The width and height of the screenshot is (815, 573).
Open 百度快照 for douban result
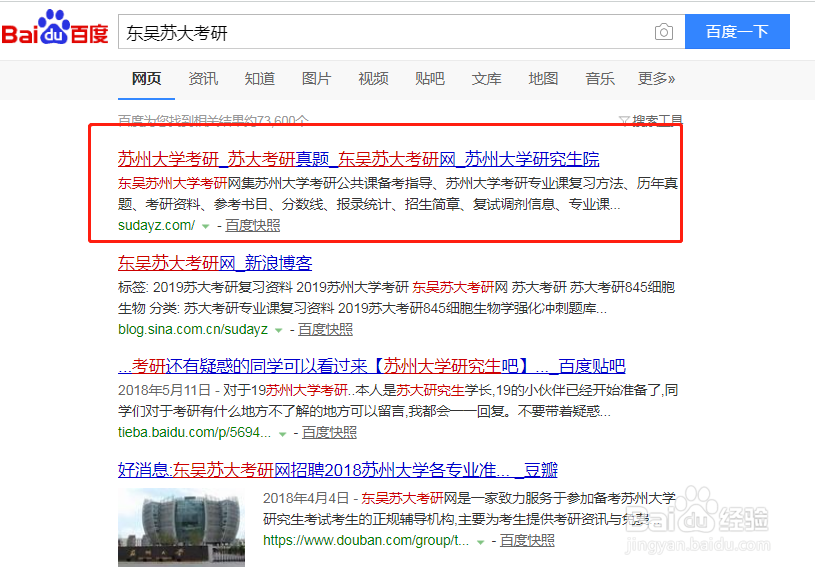coord(527,540)
